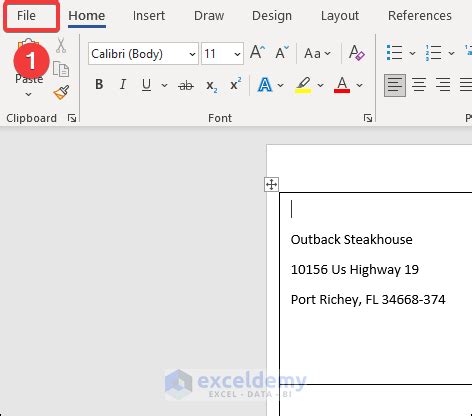The image size is (472, 416).
Task: Increase font size with grow icon
Action: [x=257, y=53]
